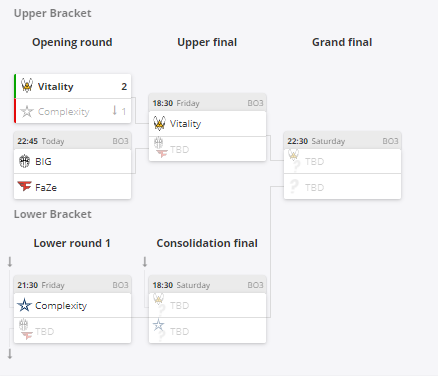Open the FaZe team link
Screen dimensions: 438x383
click(46, 187)
